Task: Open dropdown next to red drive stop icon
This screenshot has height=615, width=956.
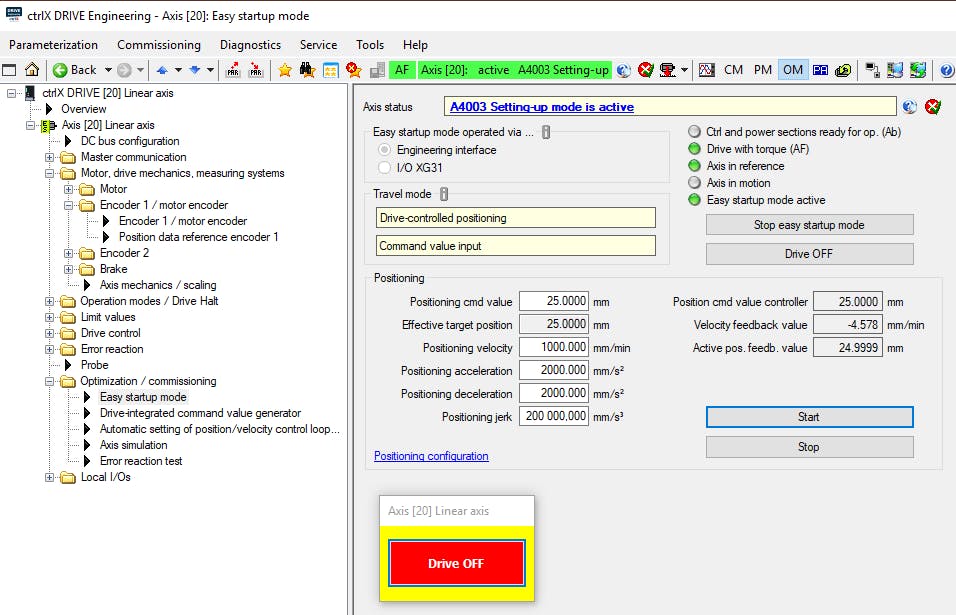Action: 684,70
